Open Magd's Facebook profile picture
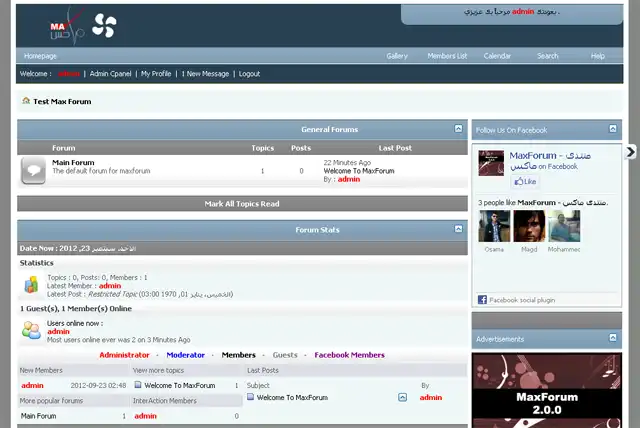This screenshot has height=428, width=640. click(529, 226)
